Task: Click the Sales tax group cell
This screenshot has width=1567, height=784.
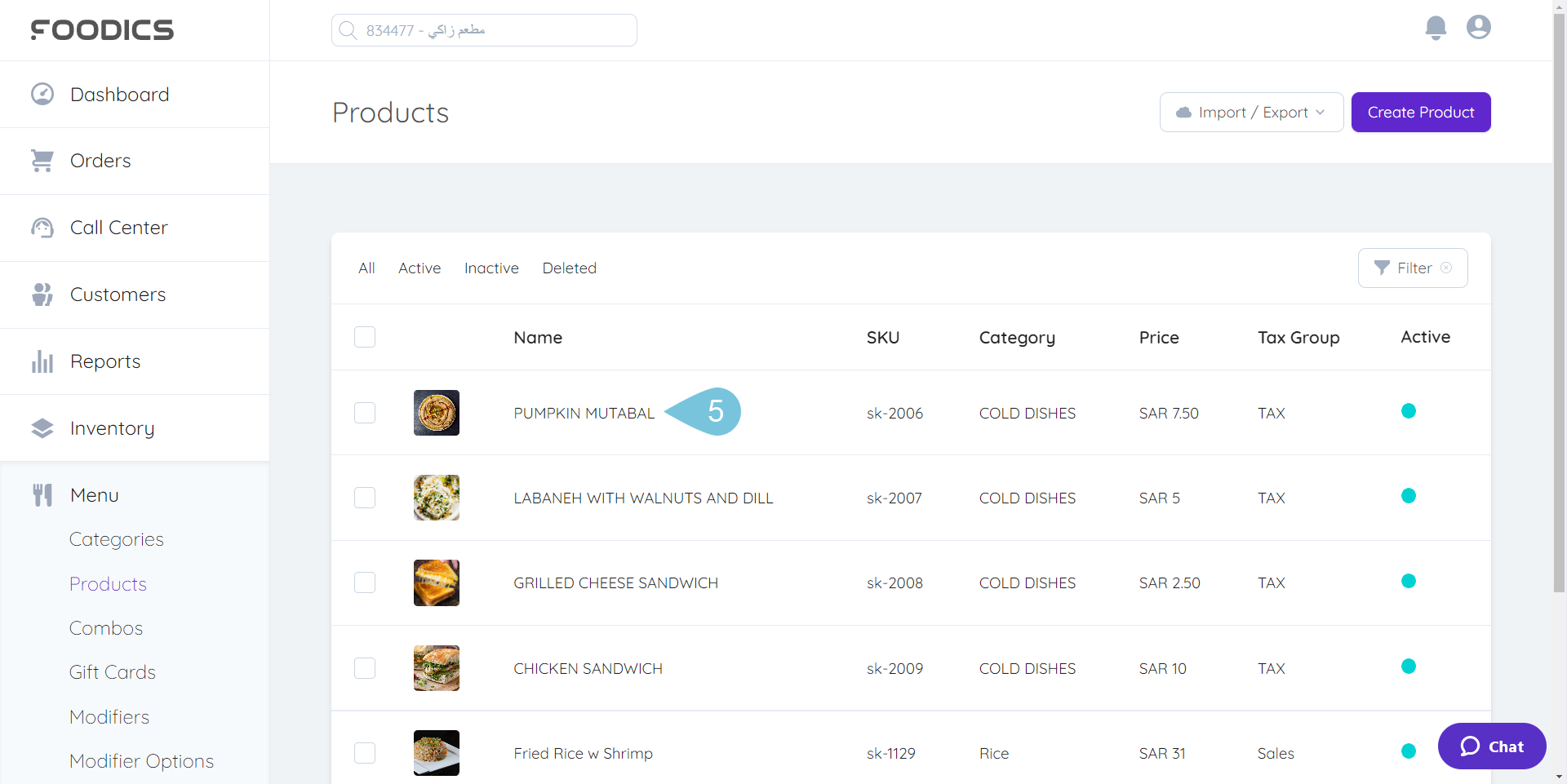Action: (1276, 754)
